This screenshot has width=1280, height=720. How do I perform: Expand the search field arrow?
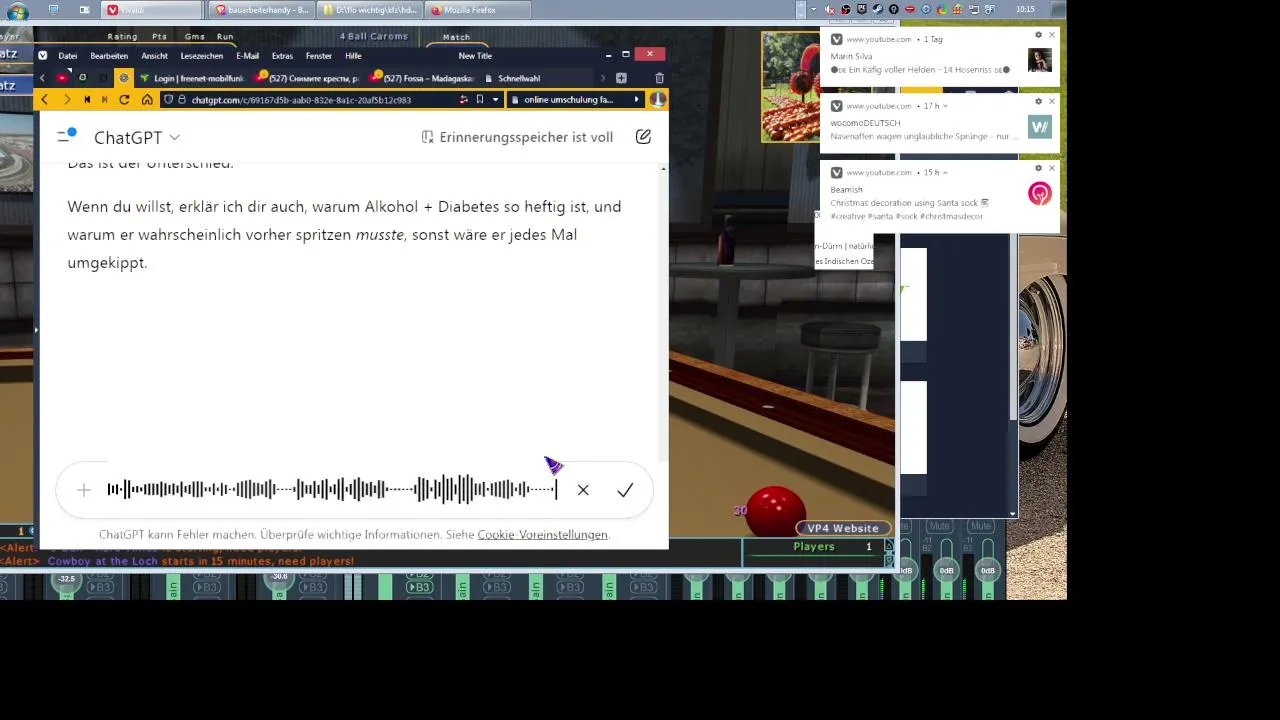point(636,100)
